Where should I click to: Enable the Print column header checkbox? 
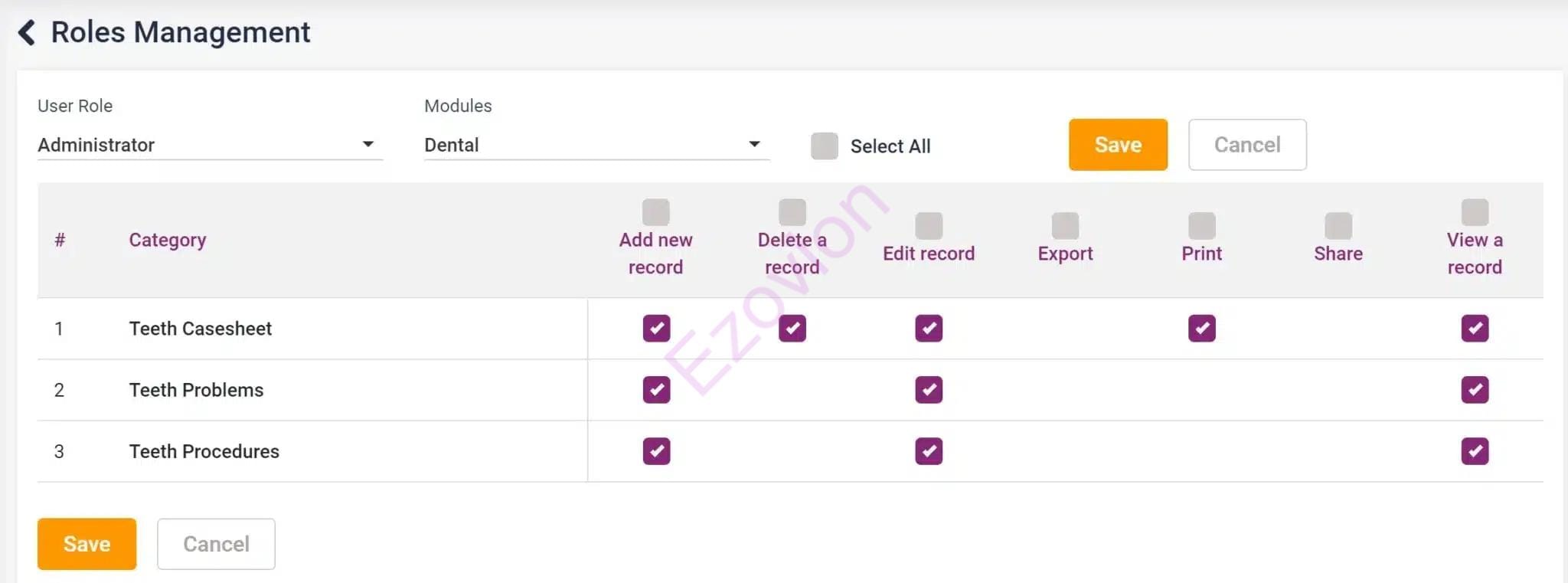click(x=1201, y=226)
